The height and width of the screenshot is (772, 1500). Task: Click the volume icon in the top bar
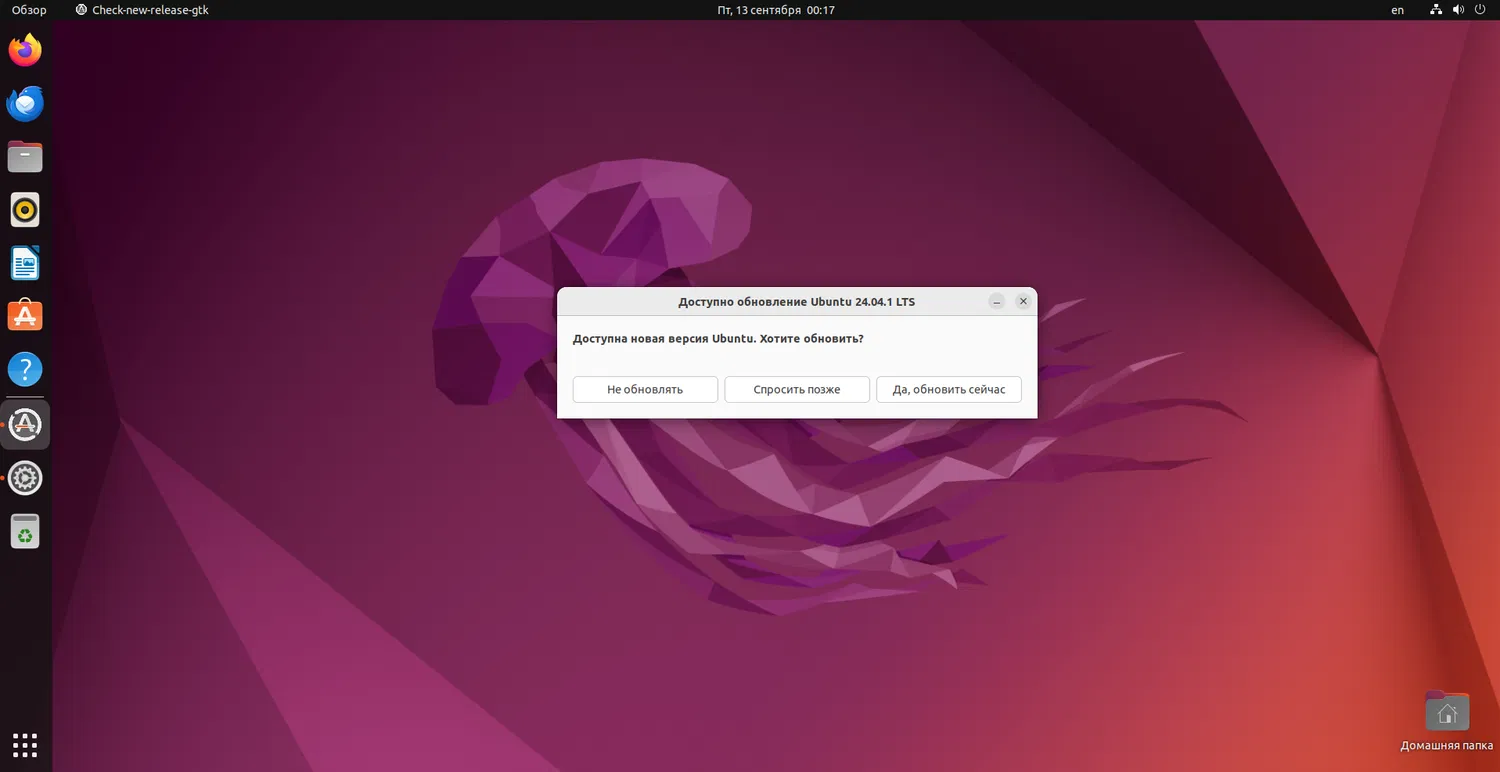tap(1459, 10)
